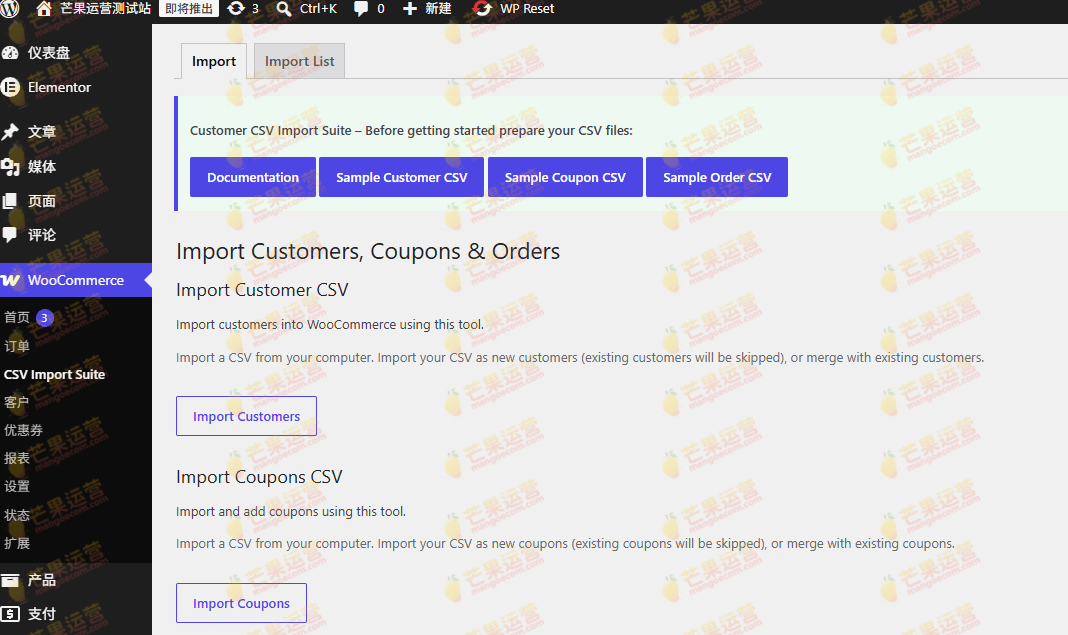The height and width of the screenshot is (635, 1068).
Task: Click the payments dollar icon
Action: [x=10, y=614]
